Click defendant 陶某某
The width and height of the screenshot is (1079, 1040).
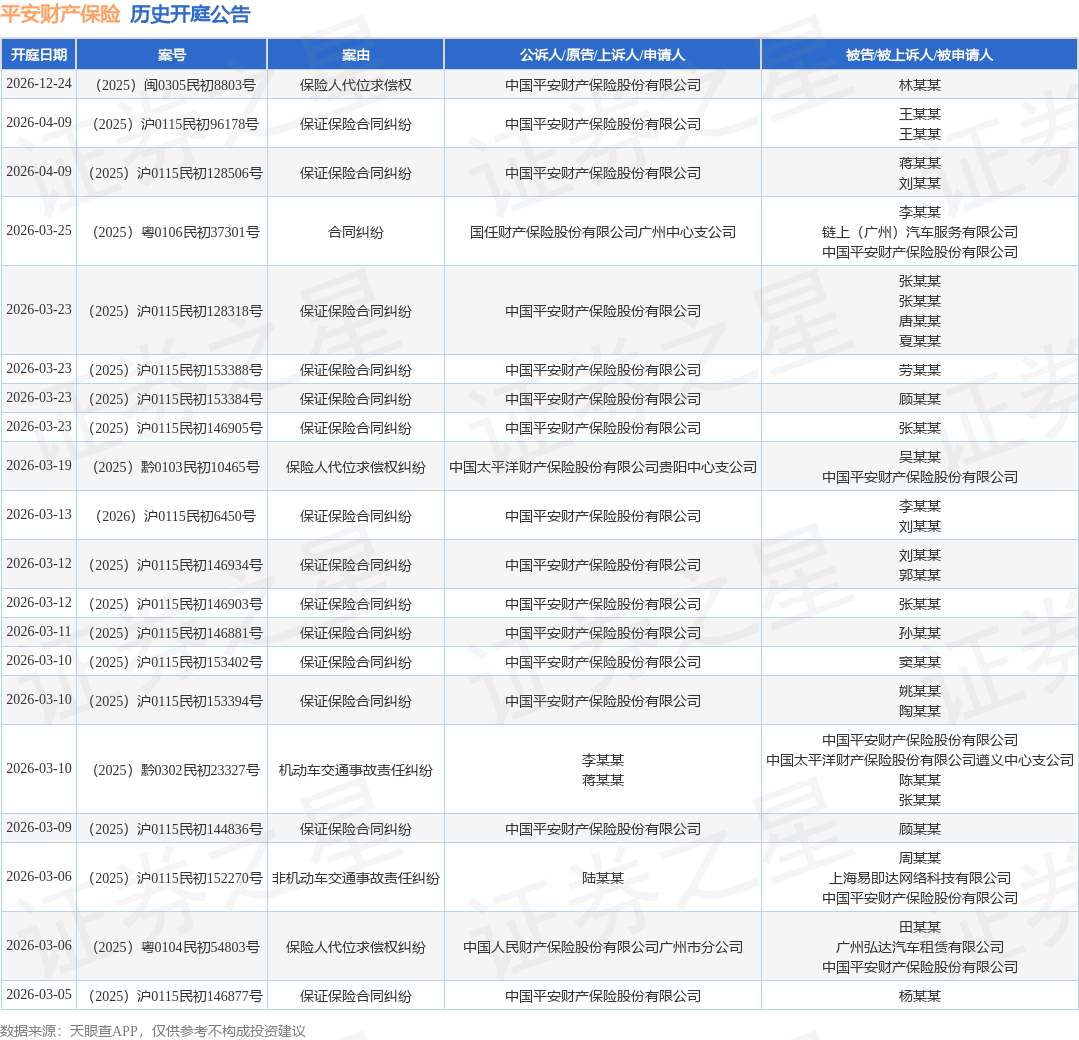pos(919,712)
